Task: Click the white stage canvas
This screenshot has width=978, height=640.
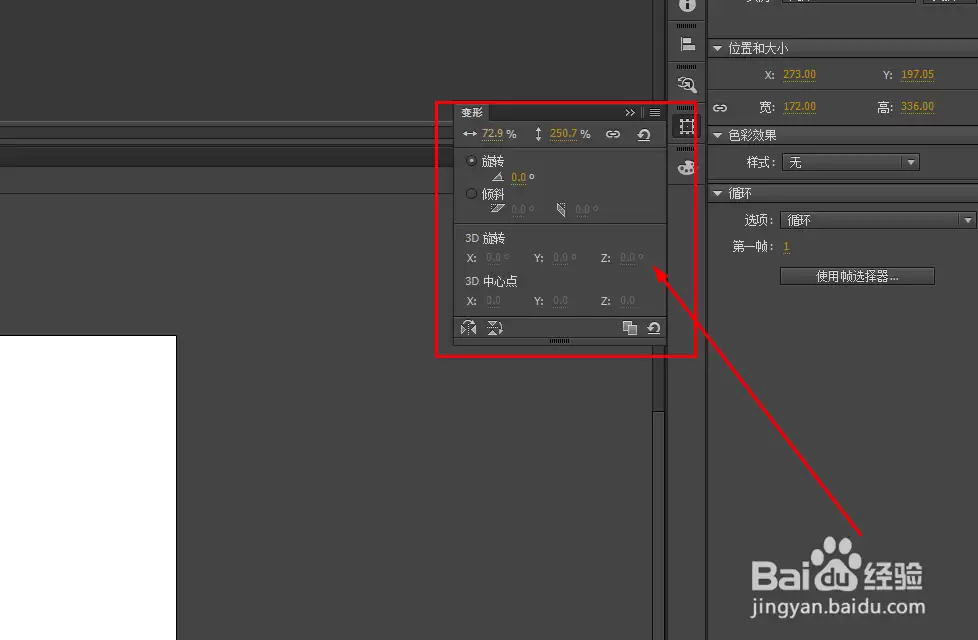Action: coord(88,488)
